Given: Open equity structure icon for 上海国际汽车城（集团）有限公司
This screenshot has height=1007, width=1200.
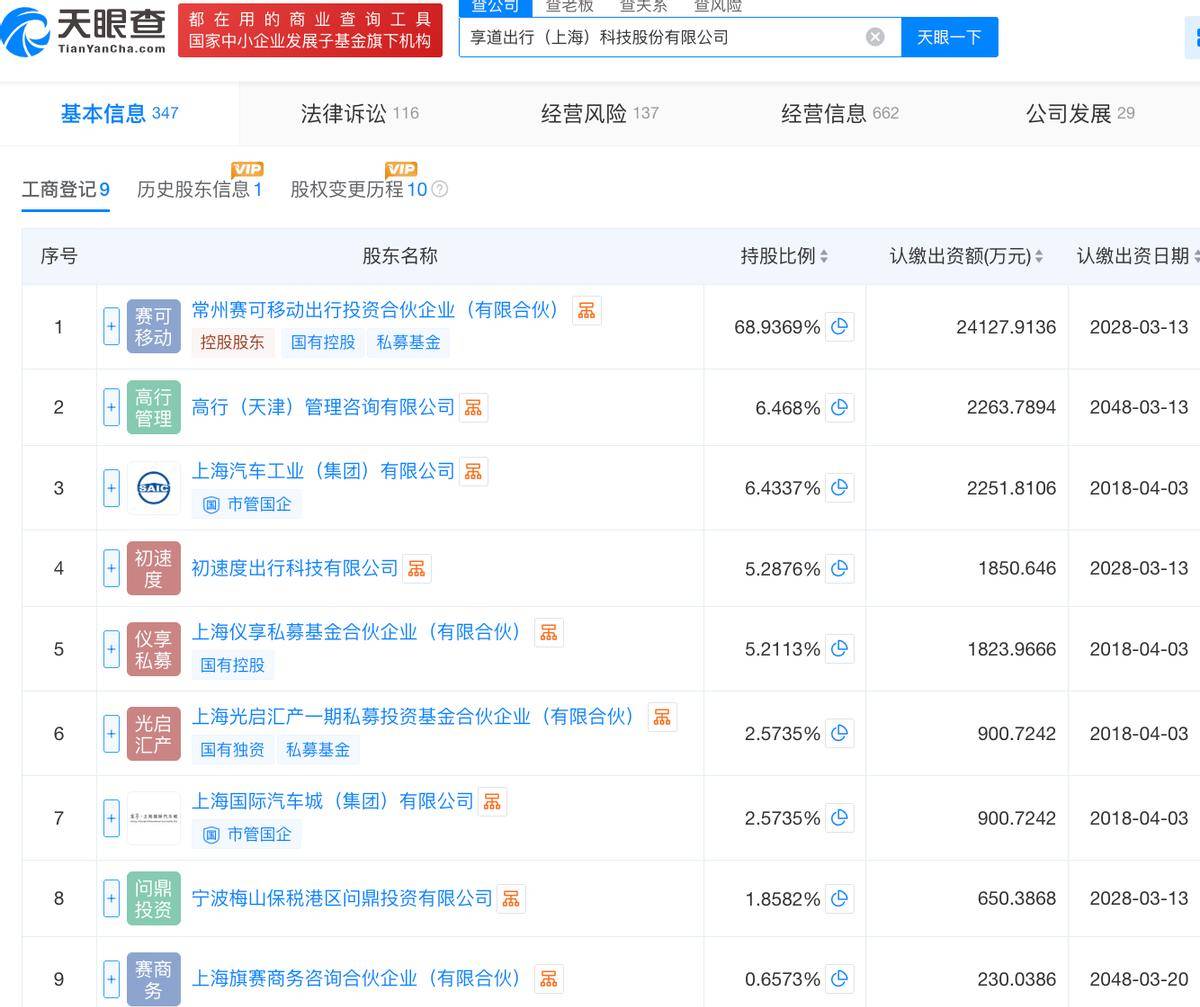Looking at the screenshot, I should (x=492, y=801).
